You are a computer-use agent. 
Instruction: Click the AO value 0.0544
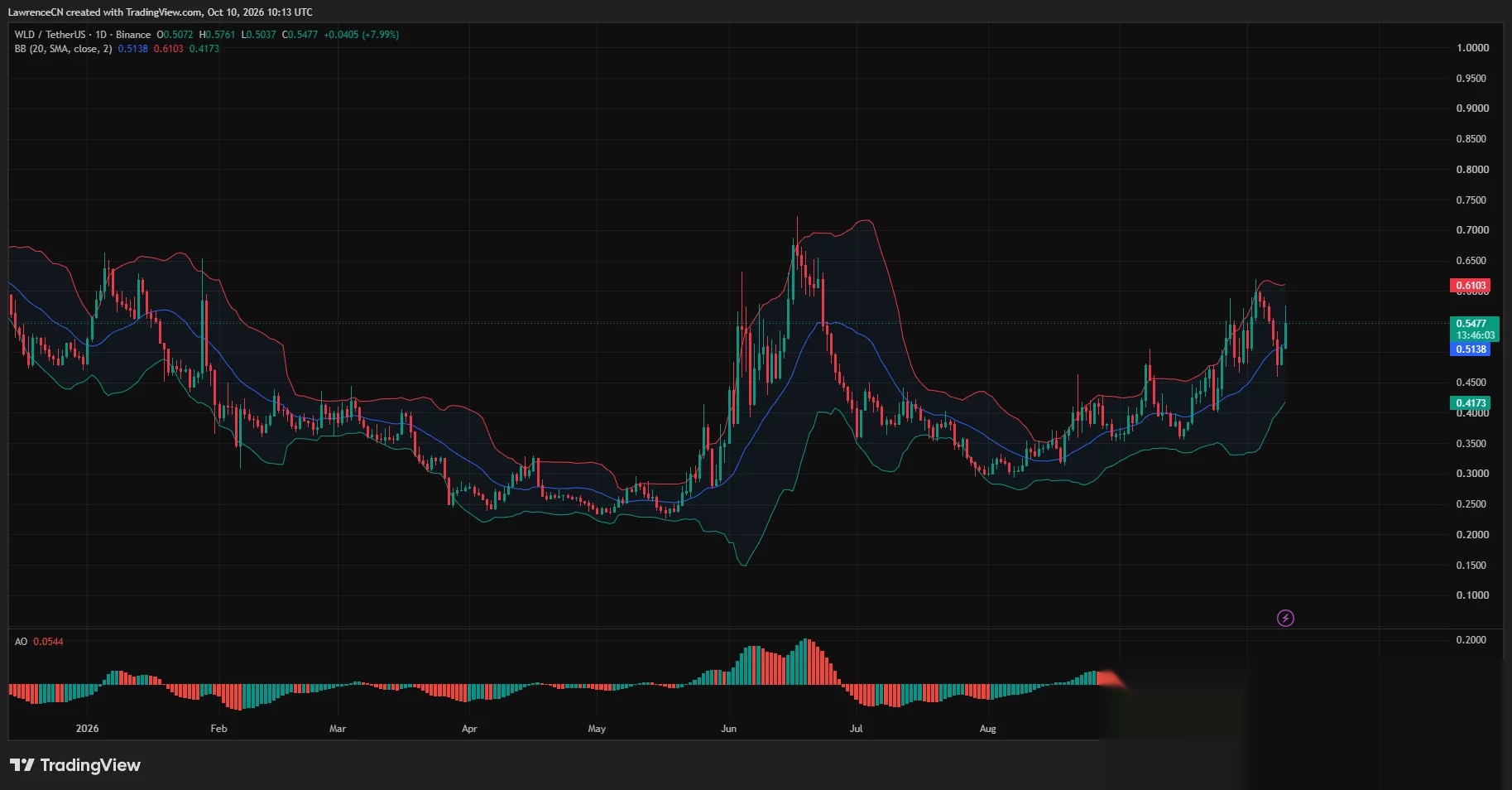click(48, 642)
